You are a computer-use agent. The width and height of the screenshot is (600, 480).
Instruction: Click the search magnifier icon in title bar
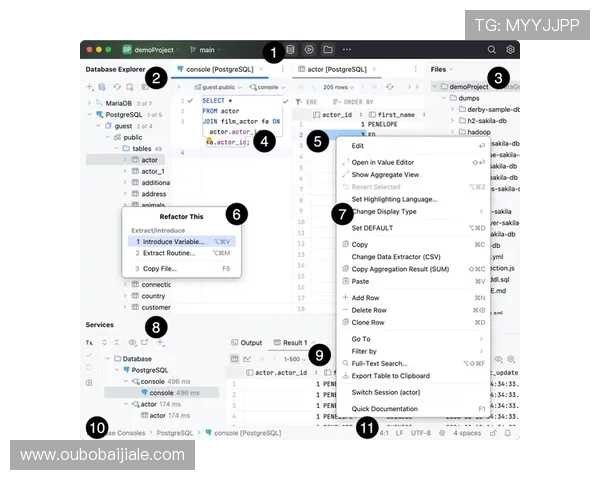(491, 49)
